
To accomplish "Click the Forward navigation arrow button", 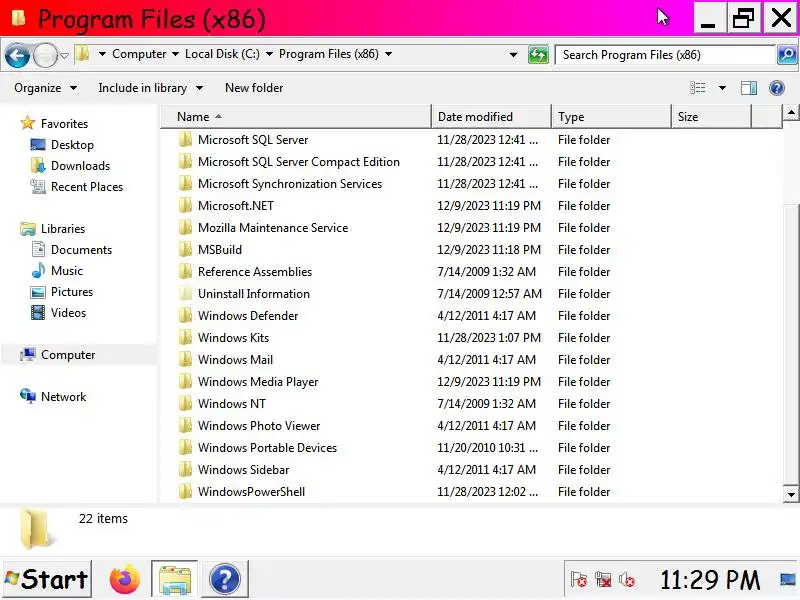I will click(45, 55).
